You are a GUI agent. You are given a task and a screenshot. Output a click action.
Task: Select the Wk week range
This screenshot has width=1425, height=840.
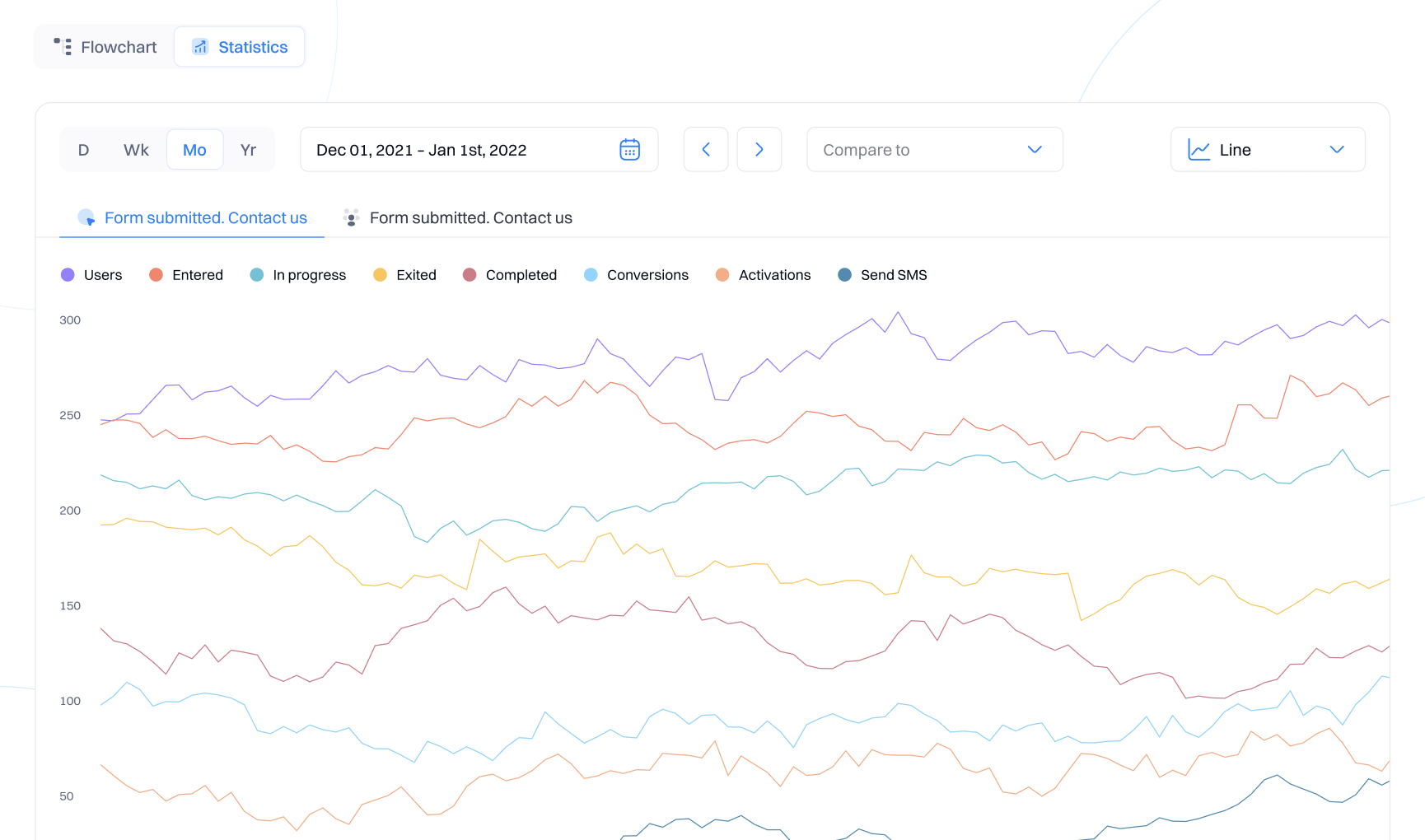(136, 150)
